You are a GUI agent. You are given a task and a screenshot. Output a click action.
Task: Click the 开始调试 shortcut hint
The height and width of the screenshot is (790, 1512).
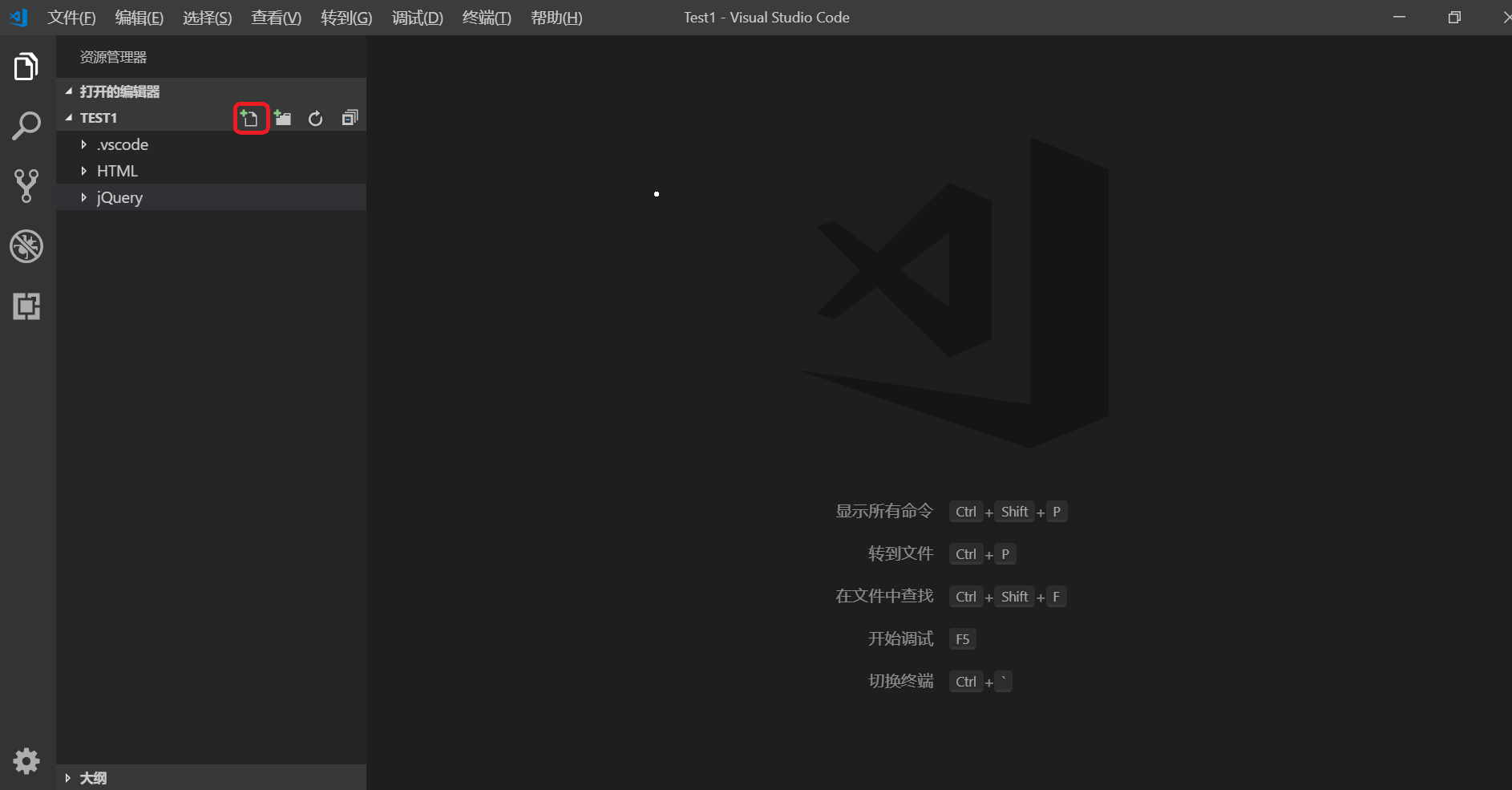(x=900, y=638)
